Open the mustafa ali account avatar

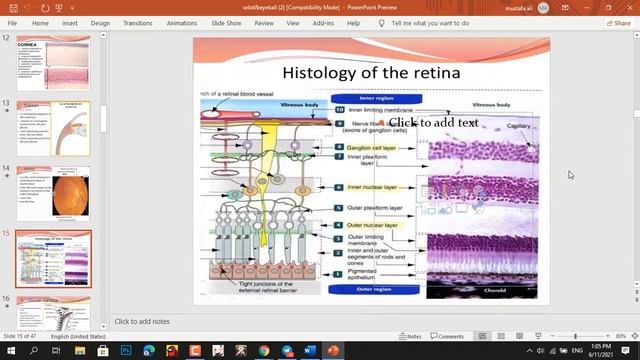[x=543, y=8]
